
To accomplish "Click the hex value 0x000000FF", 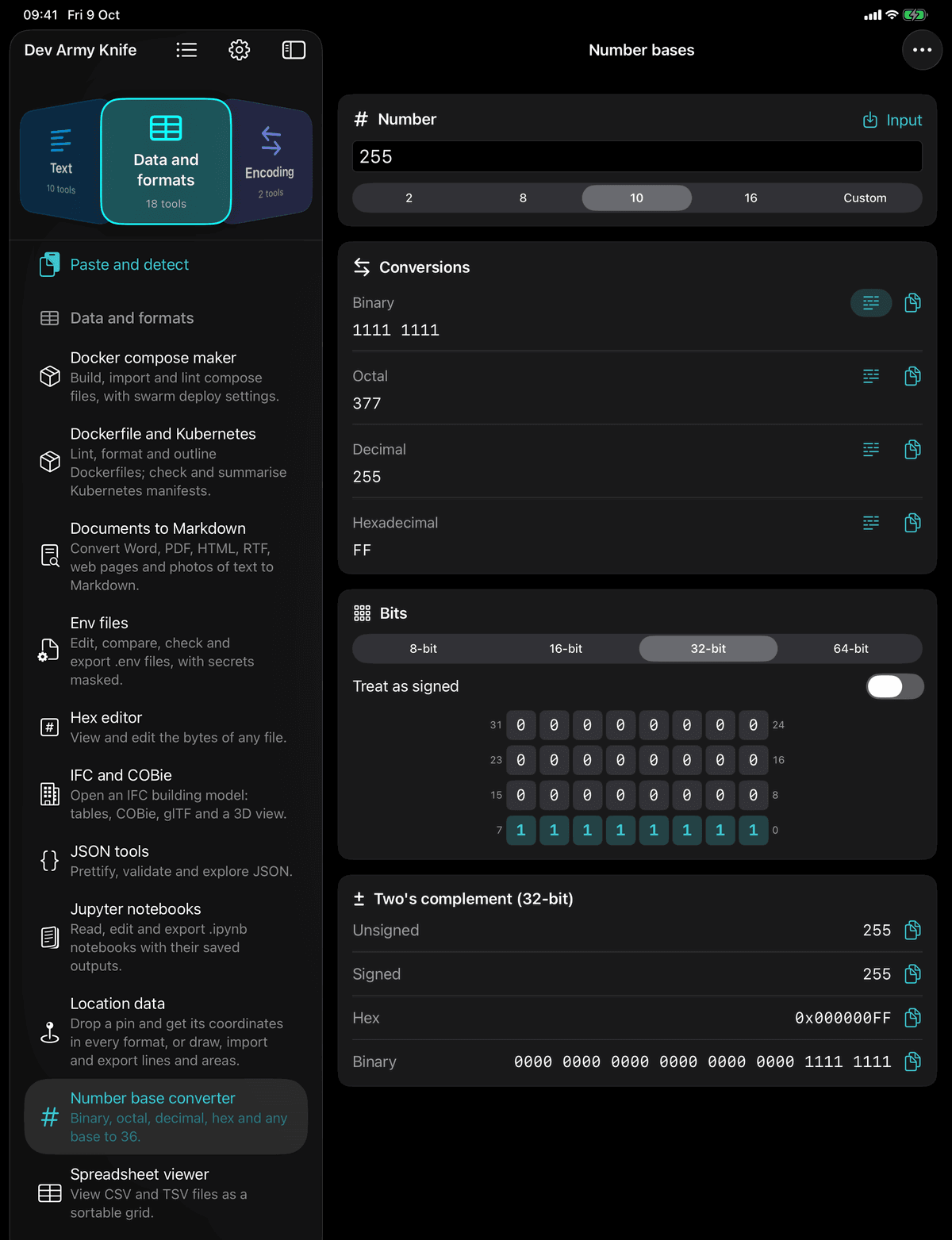I will pyautogui.click(x=843, y=1018).
